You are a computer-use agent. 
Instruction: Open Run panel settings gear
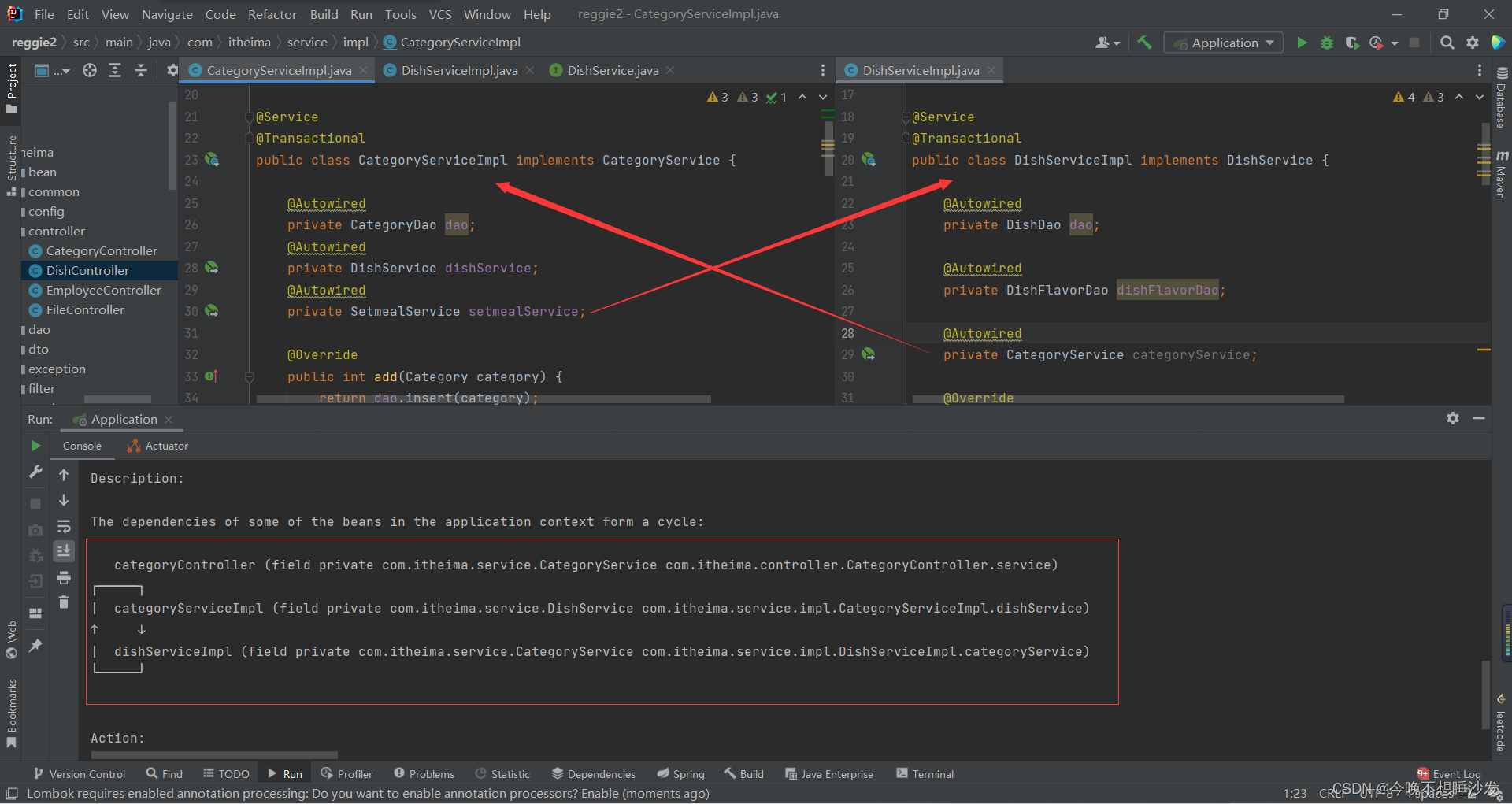1453,418
